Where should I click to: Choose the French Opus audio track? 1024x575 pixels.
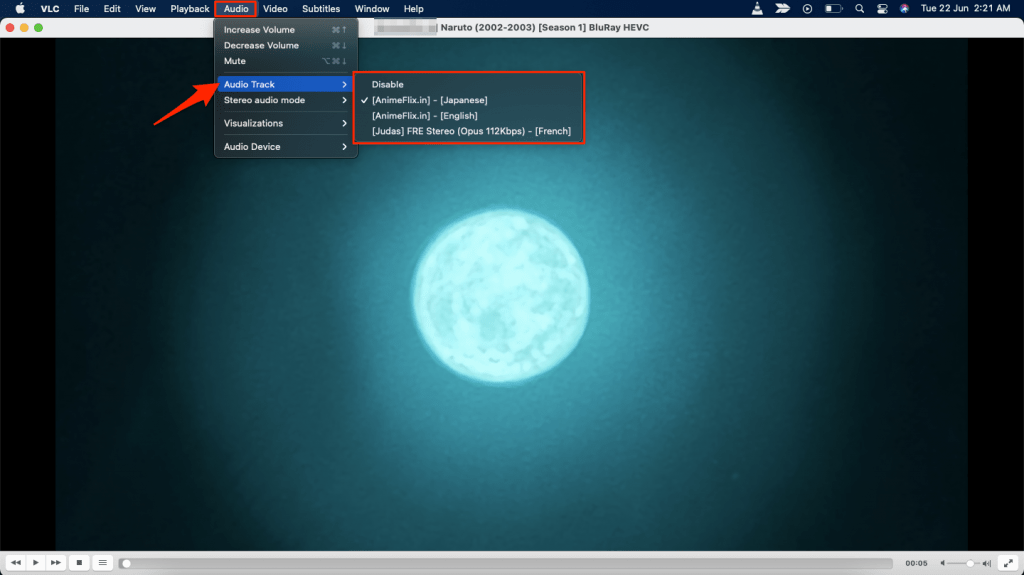[471, 131]
